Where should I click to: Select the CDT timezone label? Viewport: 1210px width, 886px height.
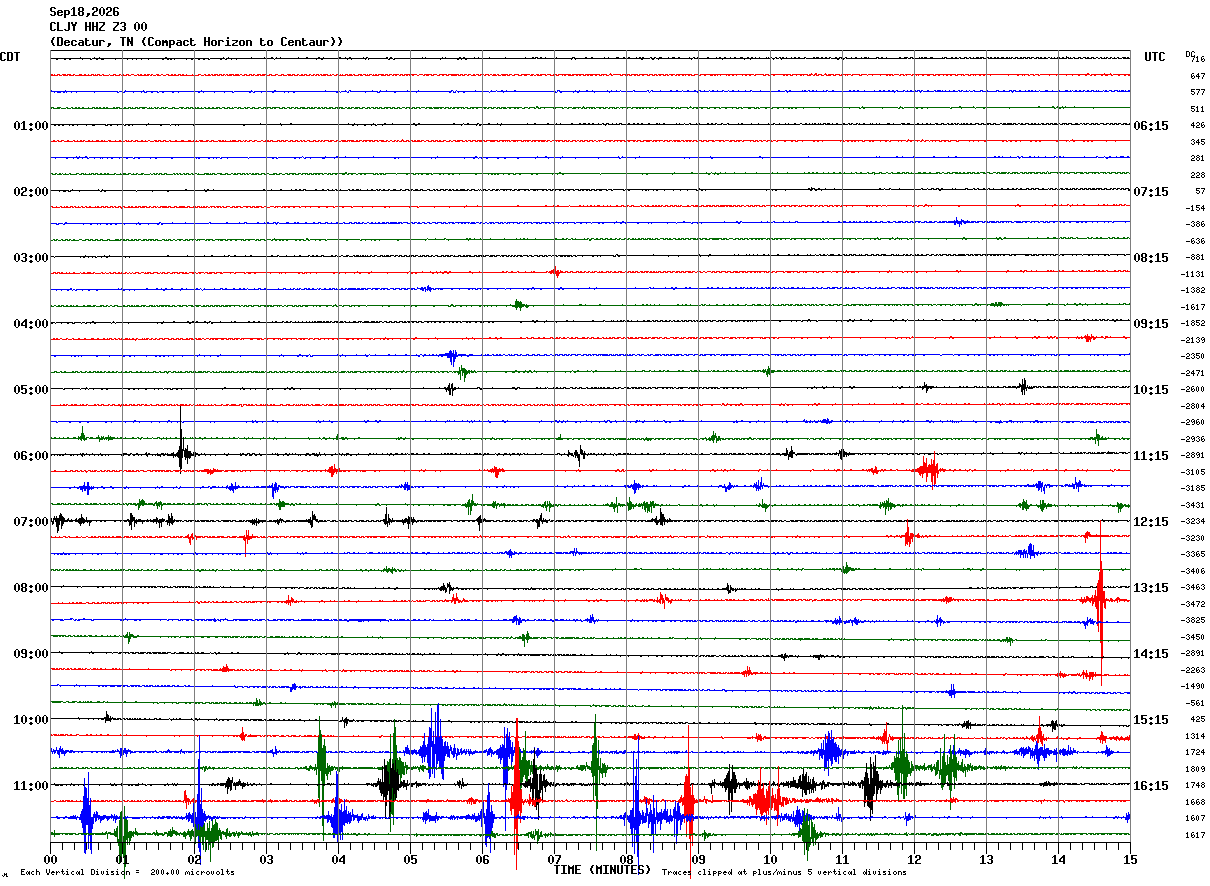pos(10,57)
